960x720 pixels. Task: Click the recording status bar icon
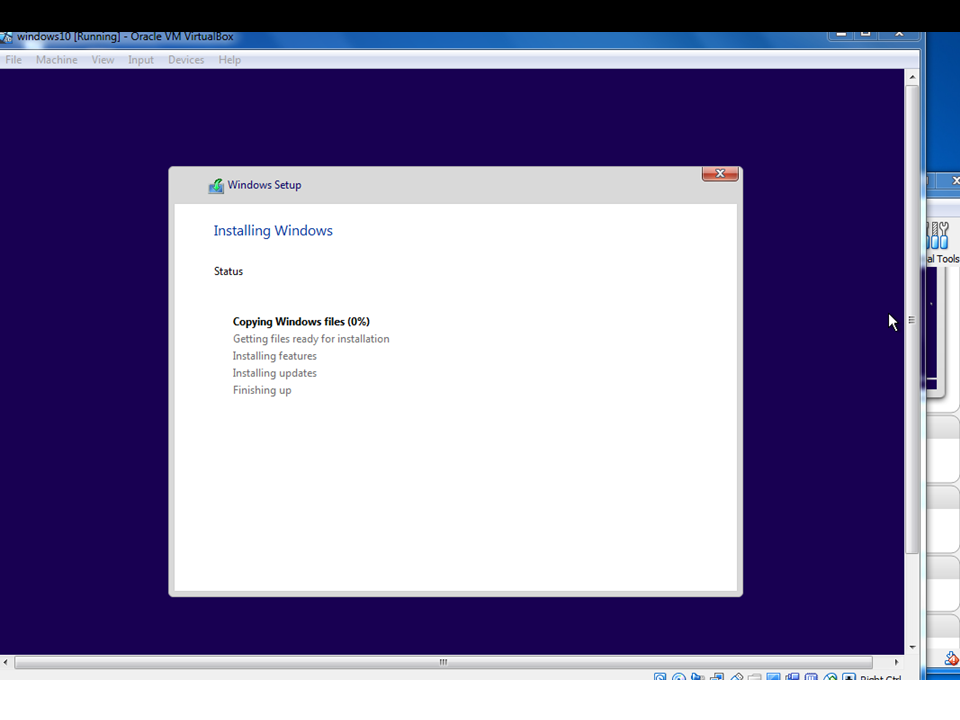792,678
